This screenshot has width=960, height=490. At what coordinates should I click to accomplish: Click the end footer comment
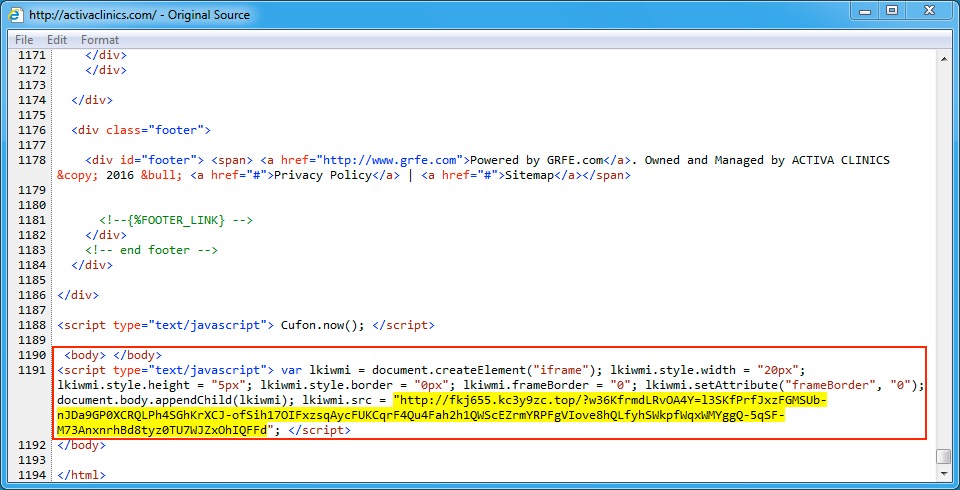(151, 251)
